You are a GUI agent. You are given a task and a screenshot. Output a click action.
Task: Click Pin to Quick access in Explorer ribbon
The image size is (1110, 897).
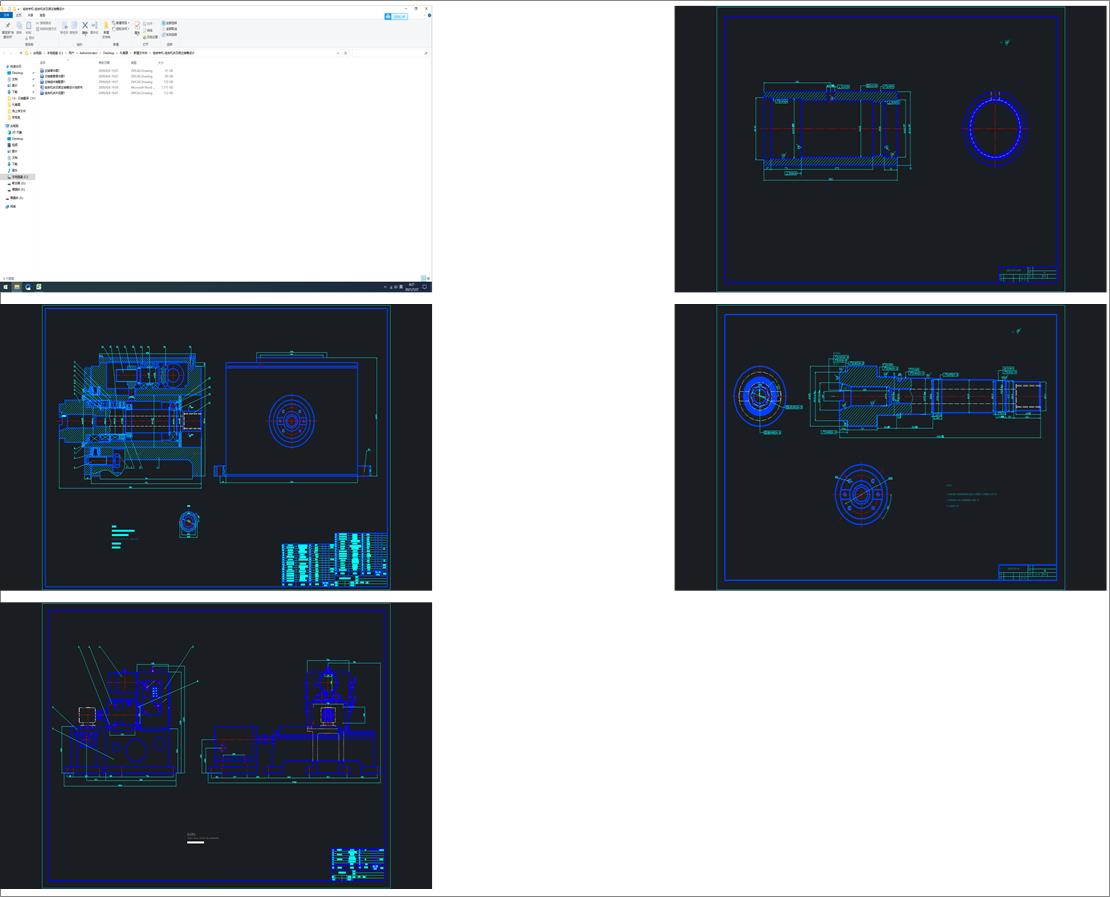point(8,29)
